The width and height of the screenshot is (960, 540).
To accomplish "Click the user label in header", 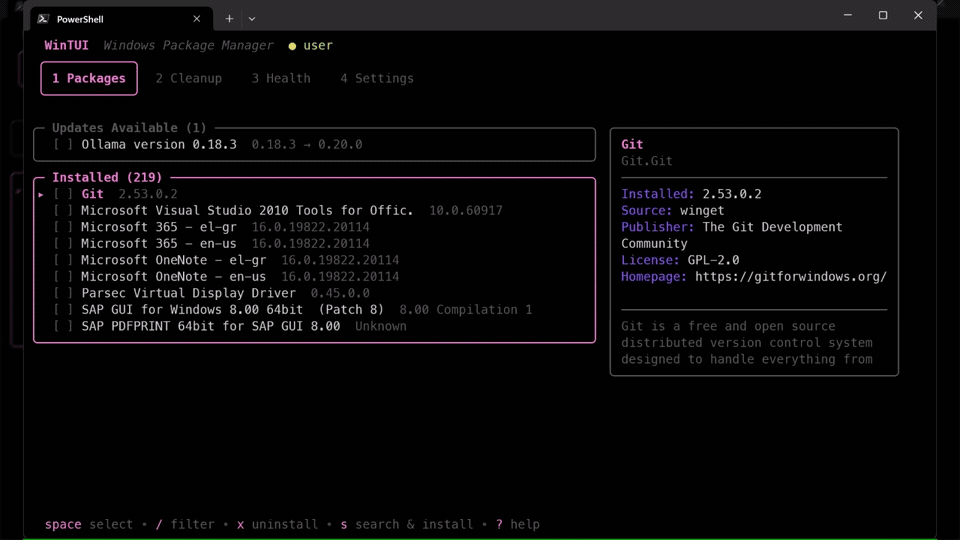I will [318, 45].
